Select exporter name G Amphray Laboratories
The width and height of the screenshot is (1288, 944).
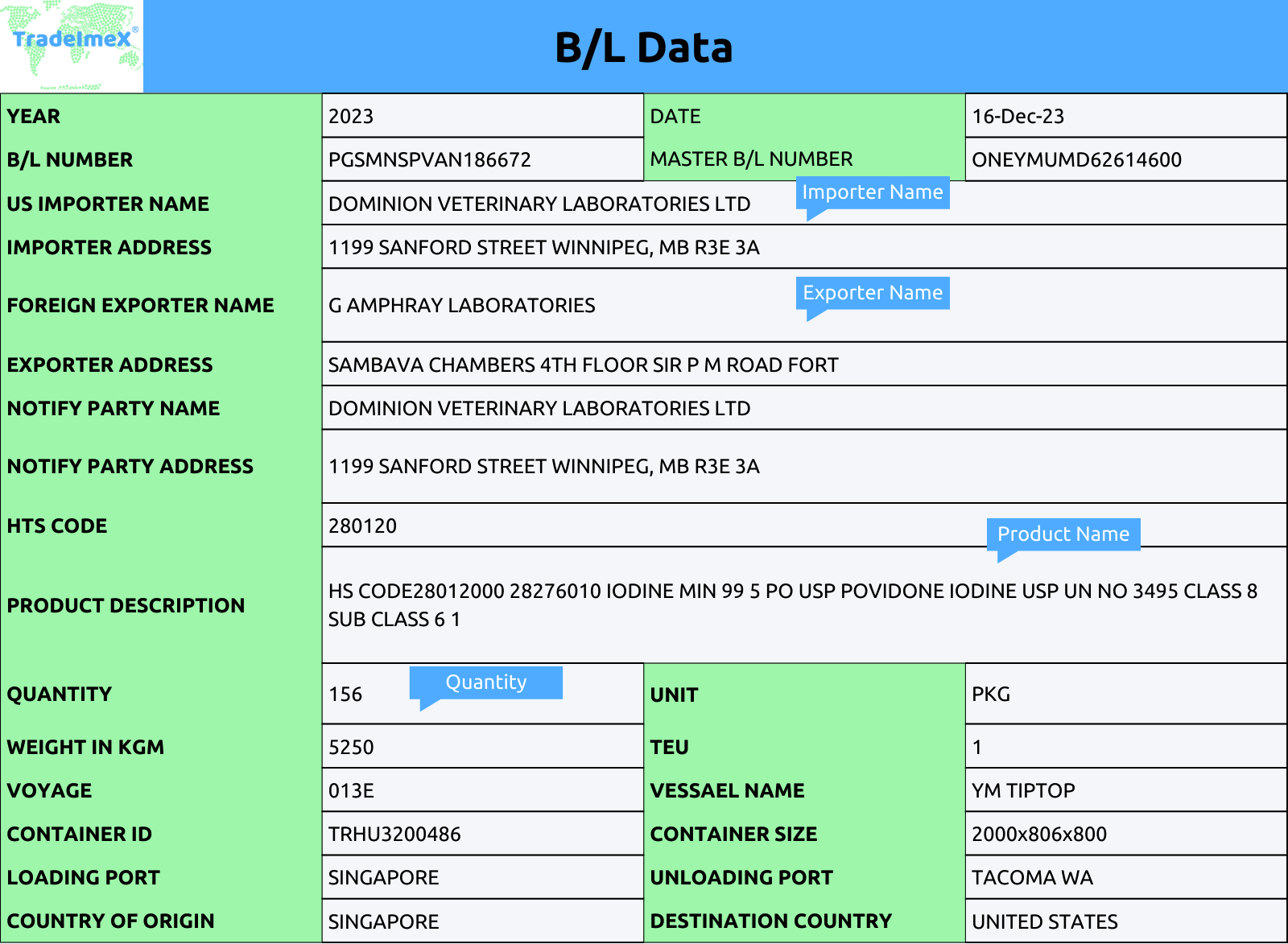[462, 306]
